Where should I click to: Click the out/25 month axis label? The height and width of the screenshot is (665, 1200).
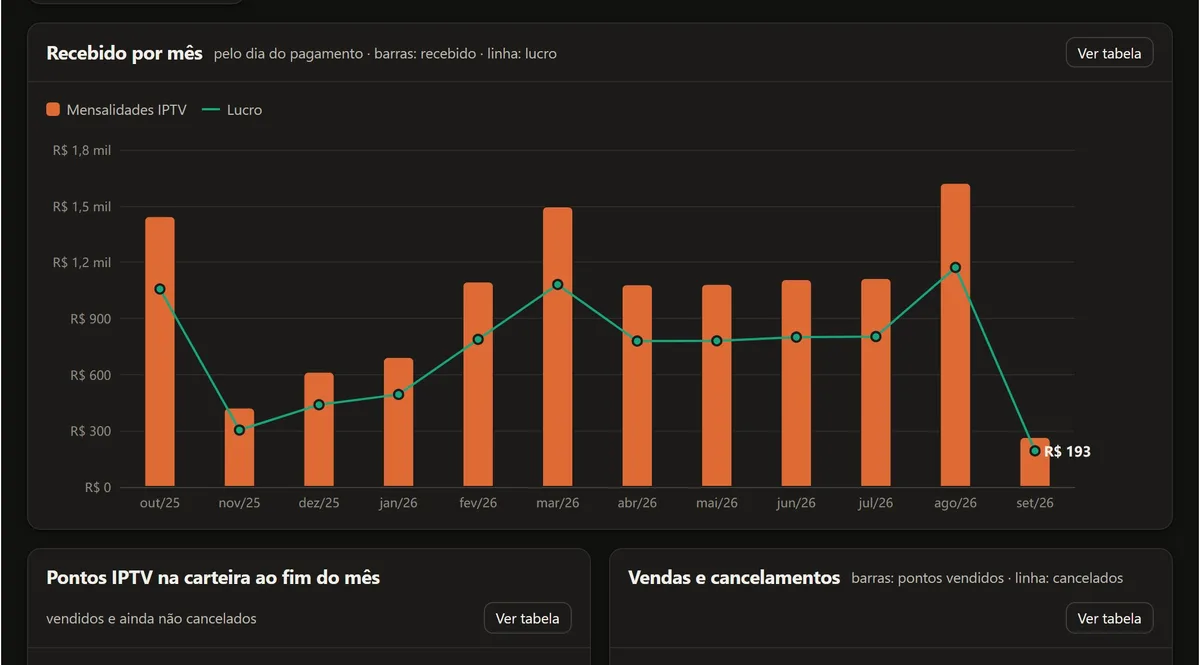160,503
